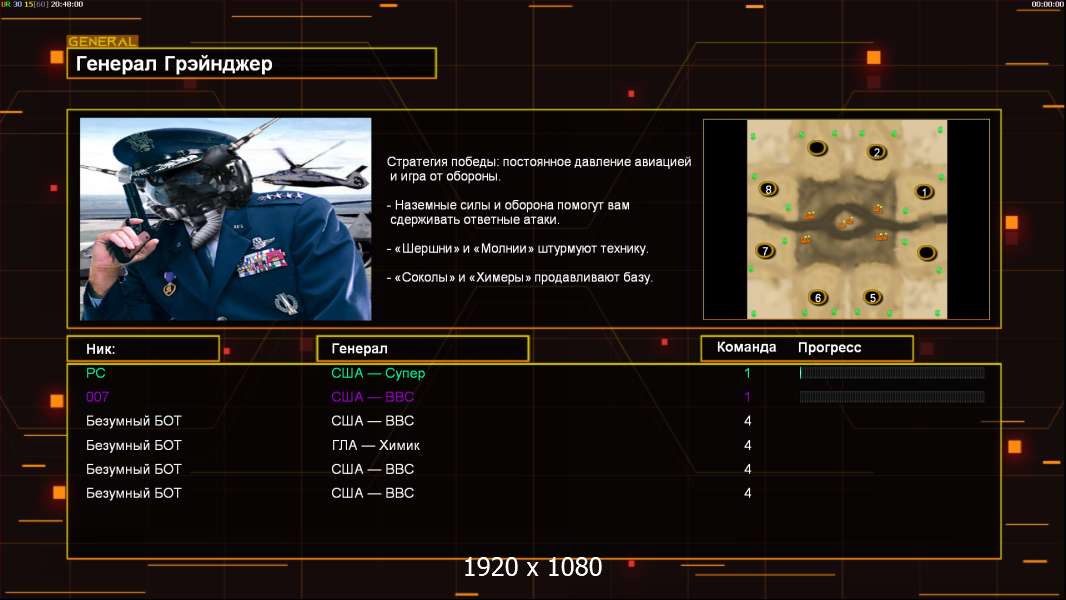
Task: Click the 'Ник:' column header
Action: point(143,349)
